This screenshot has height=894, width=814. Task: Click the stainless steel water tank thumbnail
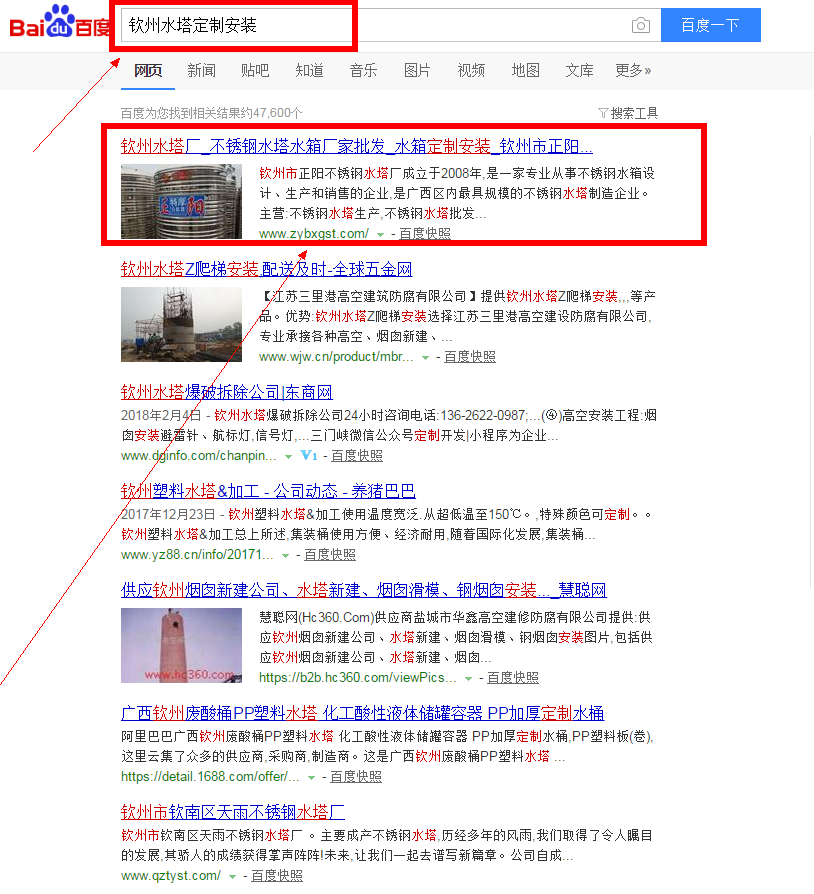181,201
